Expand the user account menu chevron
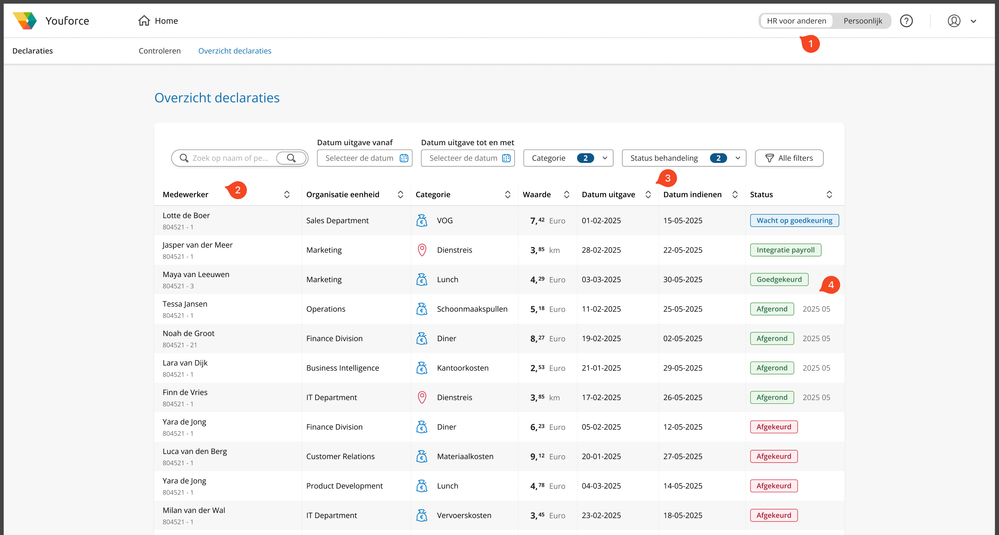The height and width of the screenshot is (535, 999). (x=974, y=21)
